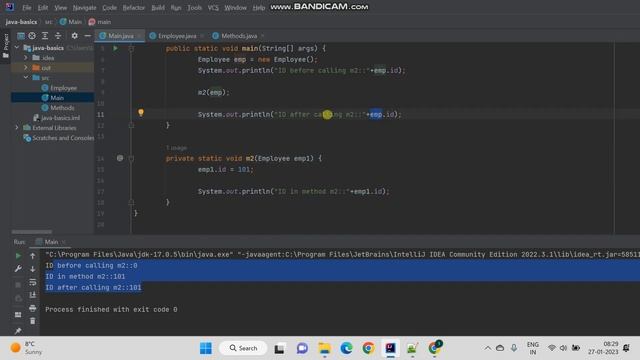Close the Main run tab
This screenshot has height=360, width=640.
64,242
